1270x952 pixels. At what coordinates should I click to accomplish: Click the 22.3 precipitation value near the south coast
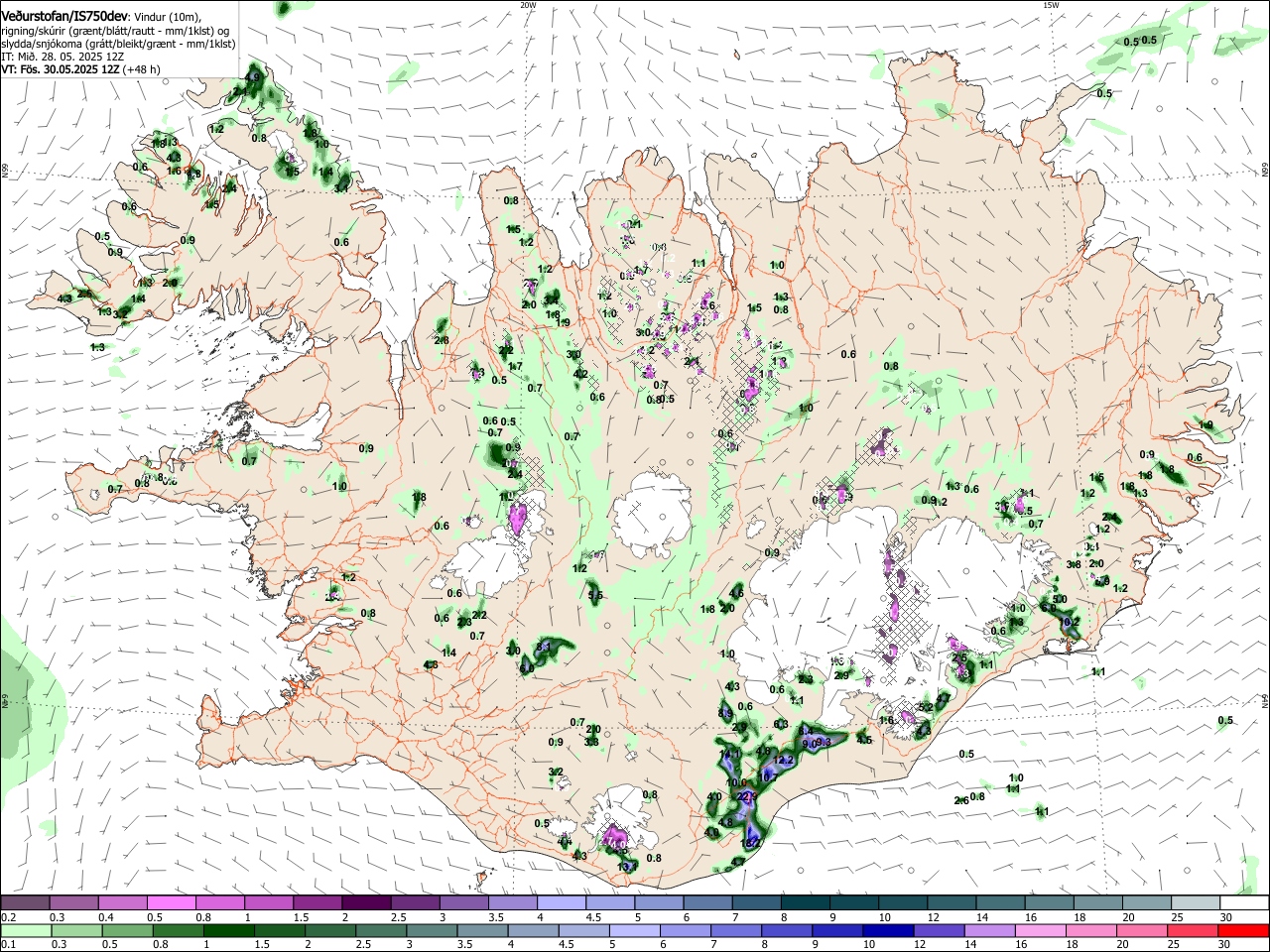click(746, 795)
